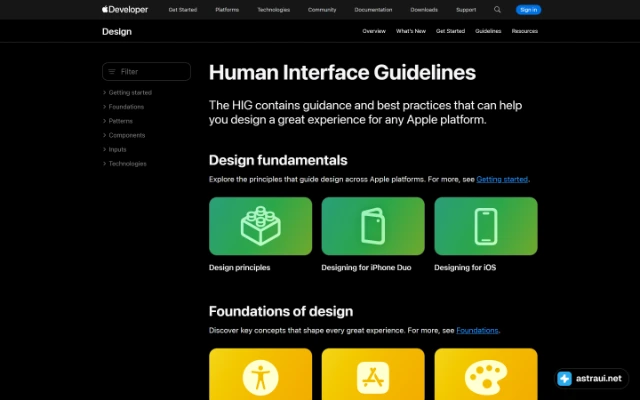Follow the Getting started inline link
The height and width of the screenshot is (400, 640).
(x=502, y=179)
